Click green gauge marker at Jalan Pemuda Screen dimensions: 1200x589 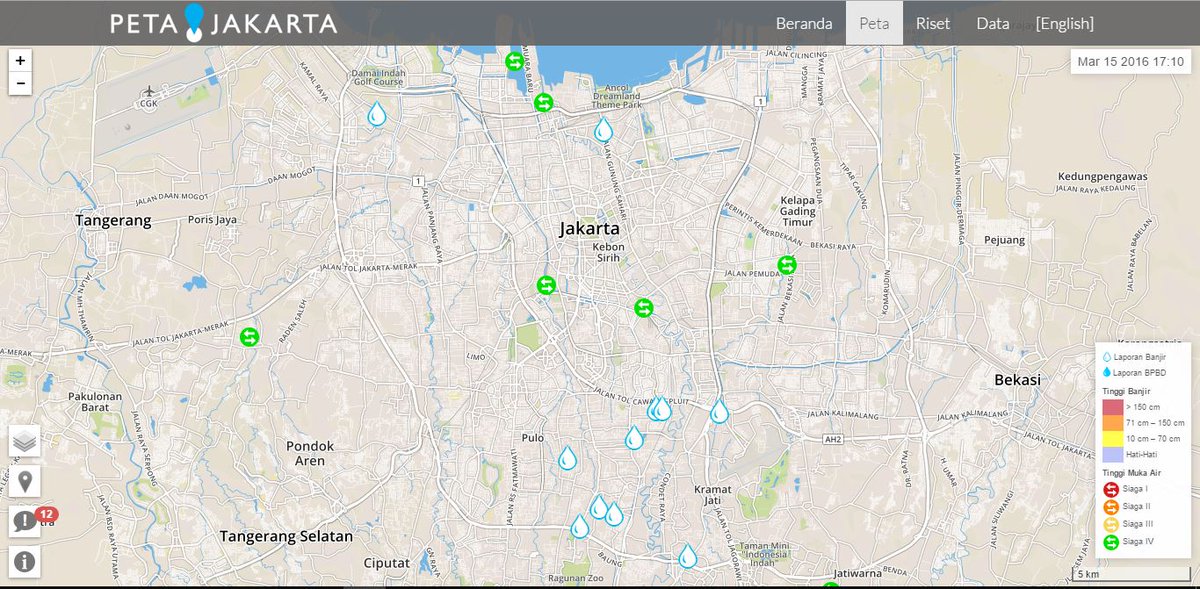(x=787, y=265)
